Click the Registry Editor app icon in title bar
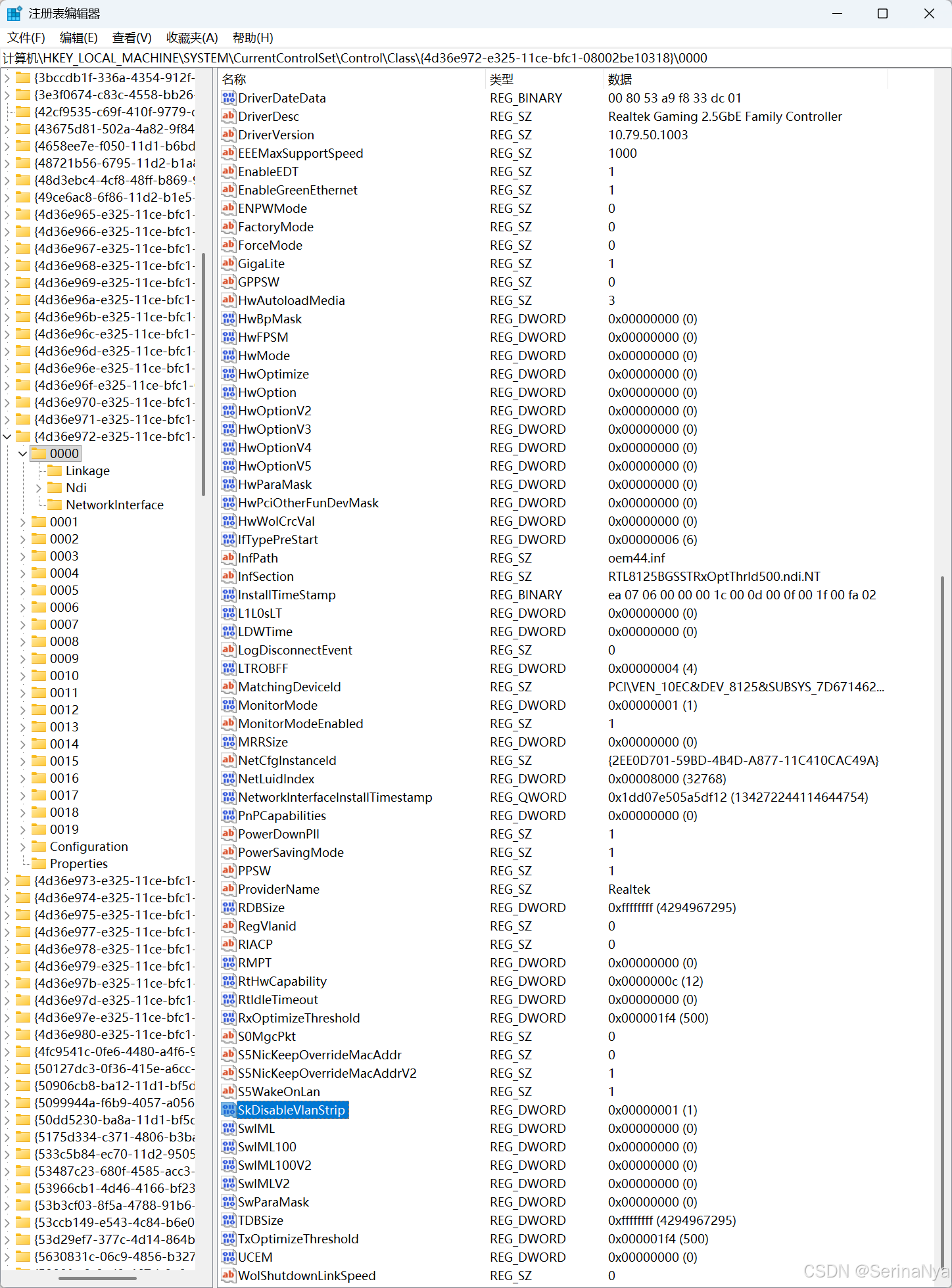 (14, 13)
